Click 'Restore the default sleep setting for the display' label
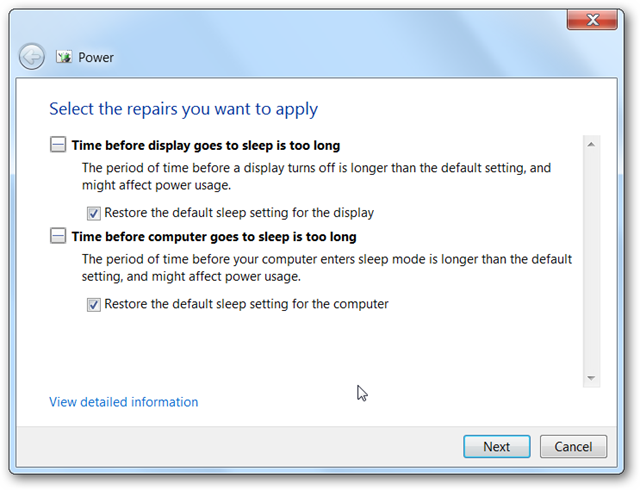Screen dimensions: 640x490 (x=239, y=213)
